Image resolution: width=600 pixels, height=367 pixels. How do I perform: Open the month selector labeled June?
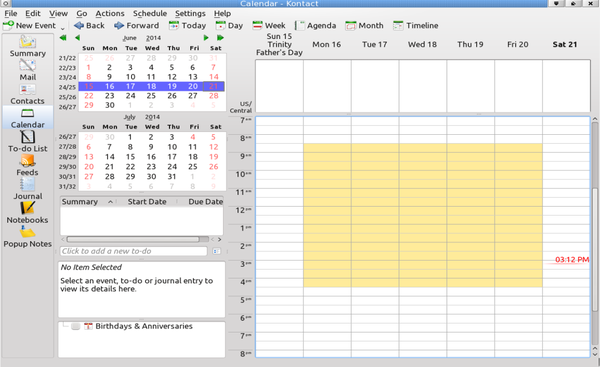pyautogui.click(x=130, y=38)
